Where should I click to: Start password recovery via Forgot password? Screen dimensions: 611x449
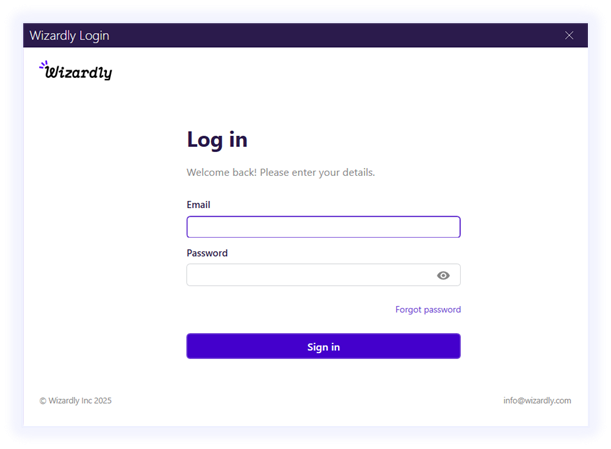(427, 310)
